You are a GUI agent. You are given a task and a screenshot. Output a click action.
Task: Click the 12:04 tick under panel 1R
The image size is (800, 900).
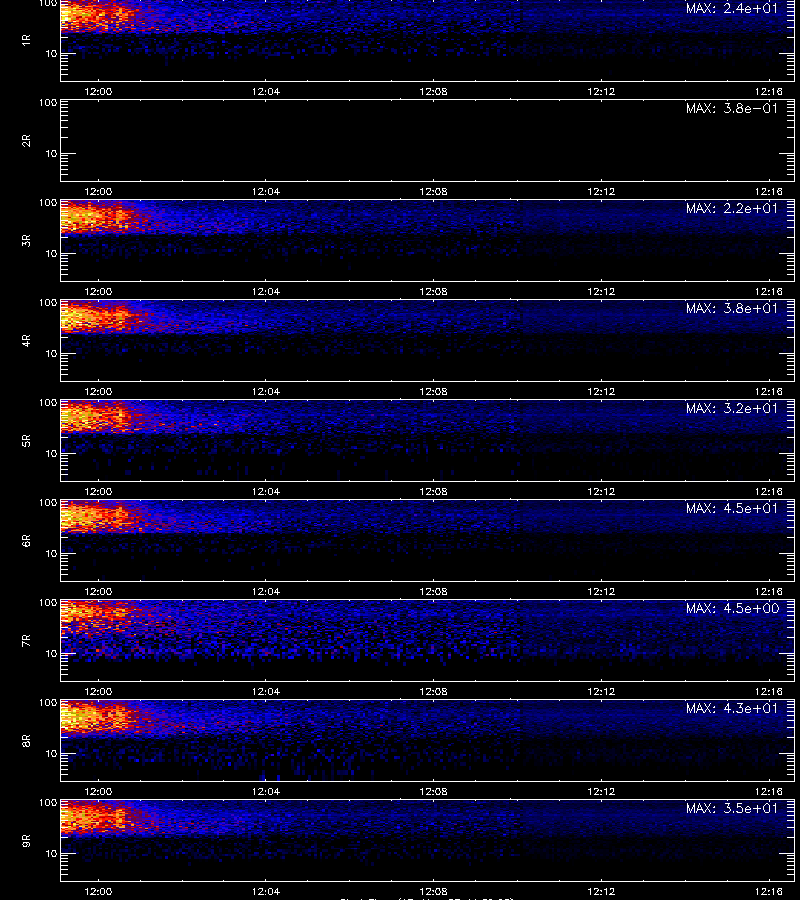(x=266, y=91)
